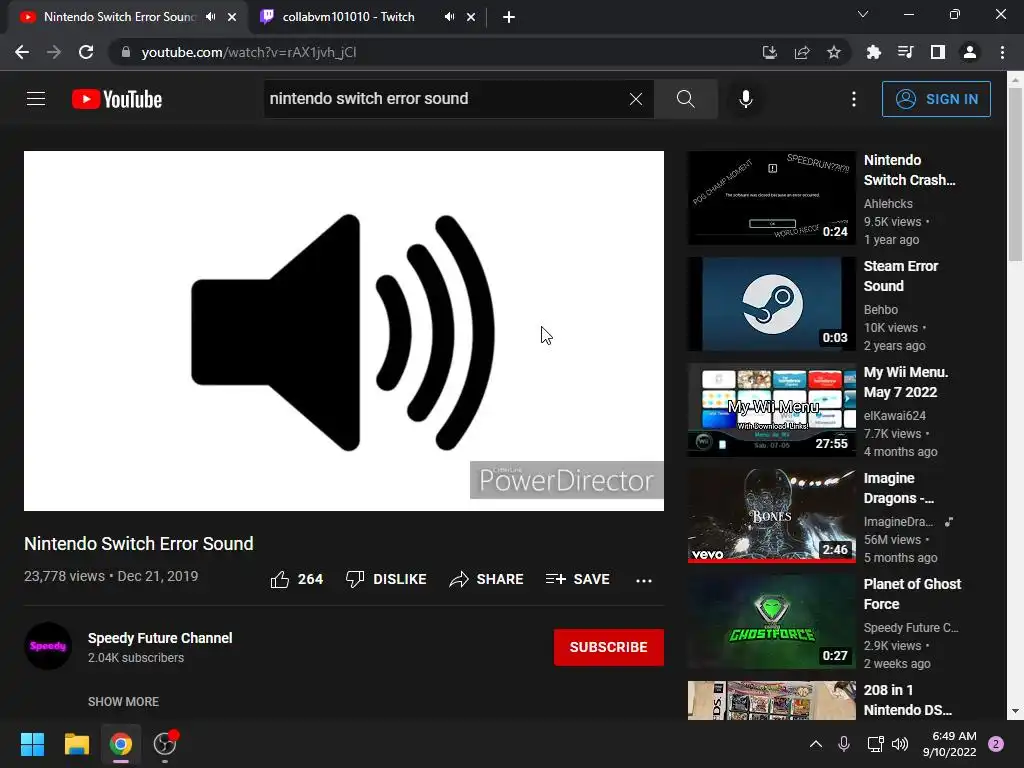Play the Planet of Ghost Force thumbnail

point(772,622)
